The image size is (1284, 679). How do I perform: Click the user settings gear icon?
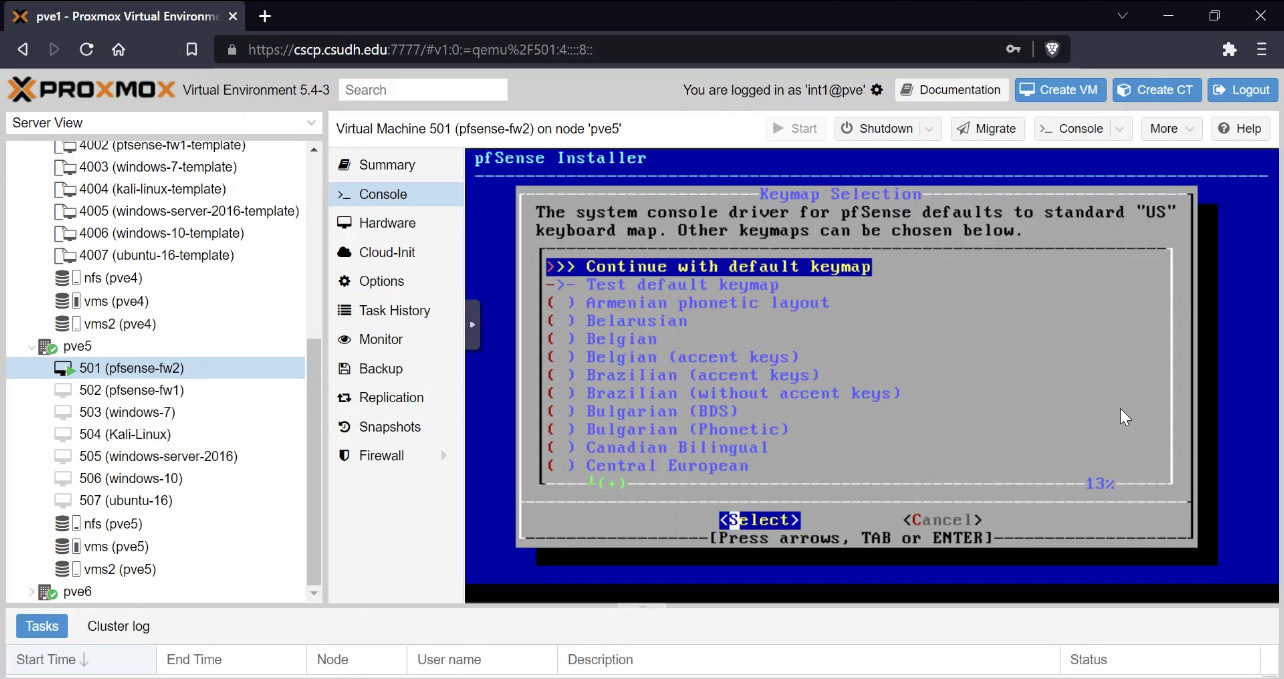[877, 90]
